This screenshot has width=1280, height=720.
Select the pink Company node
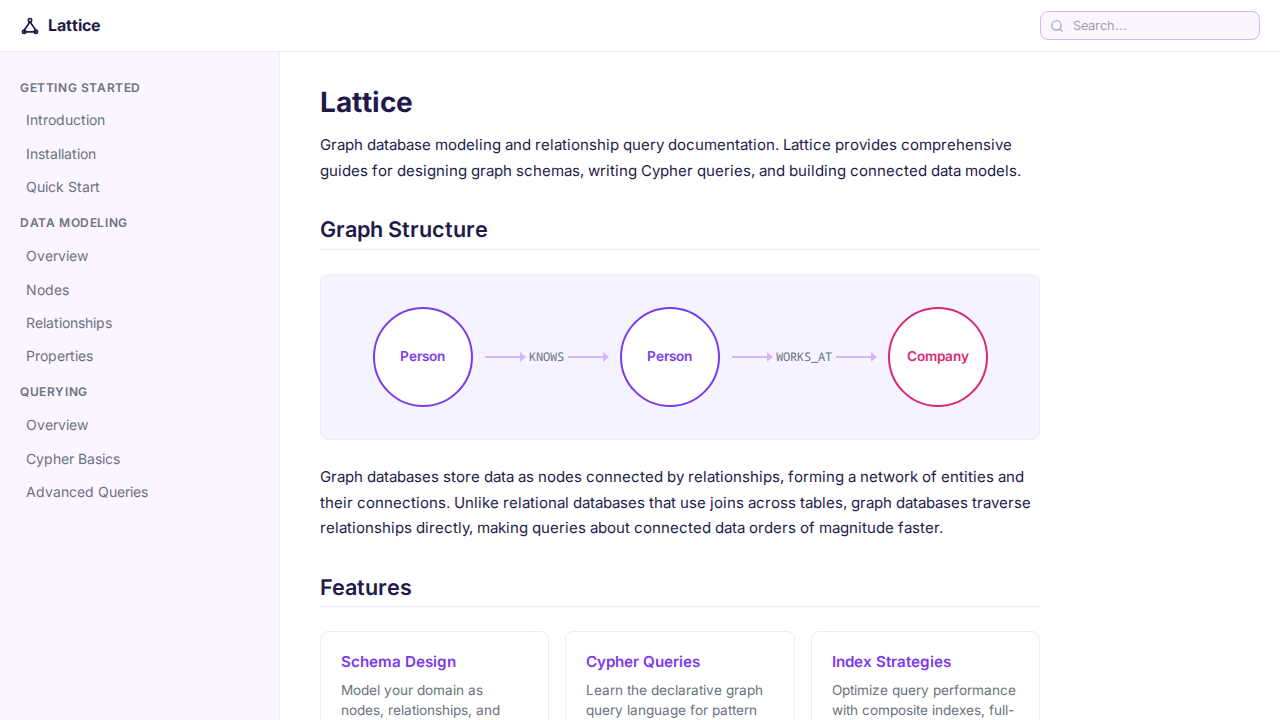[x=937, y=356]
